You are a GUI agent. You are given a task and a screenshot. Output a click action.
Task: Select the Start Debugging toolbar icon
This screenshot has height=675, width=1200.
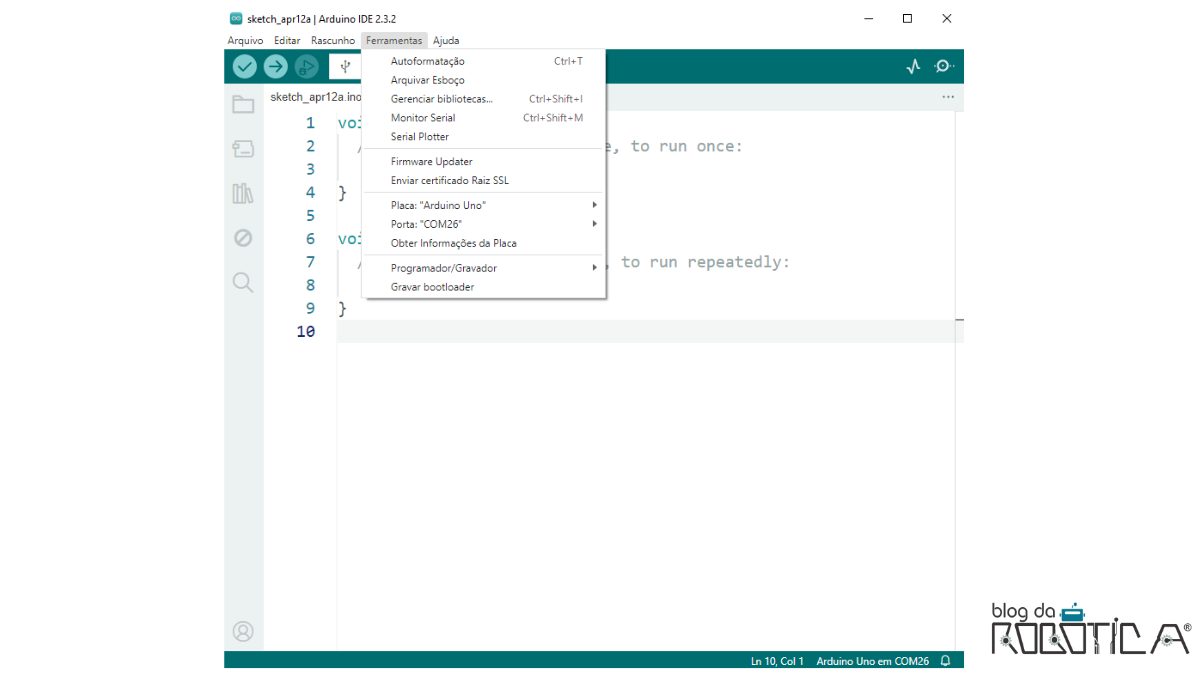coord(306,66)
